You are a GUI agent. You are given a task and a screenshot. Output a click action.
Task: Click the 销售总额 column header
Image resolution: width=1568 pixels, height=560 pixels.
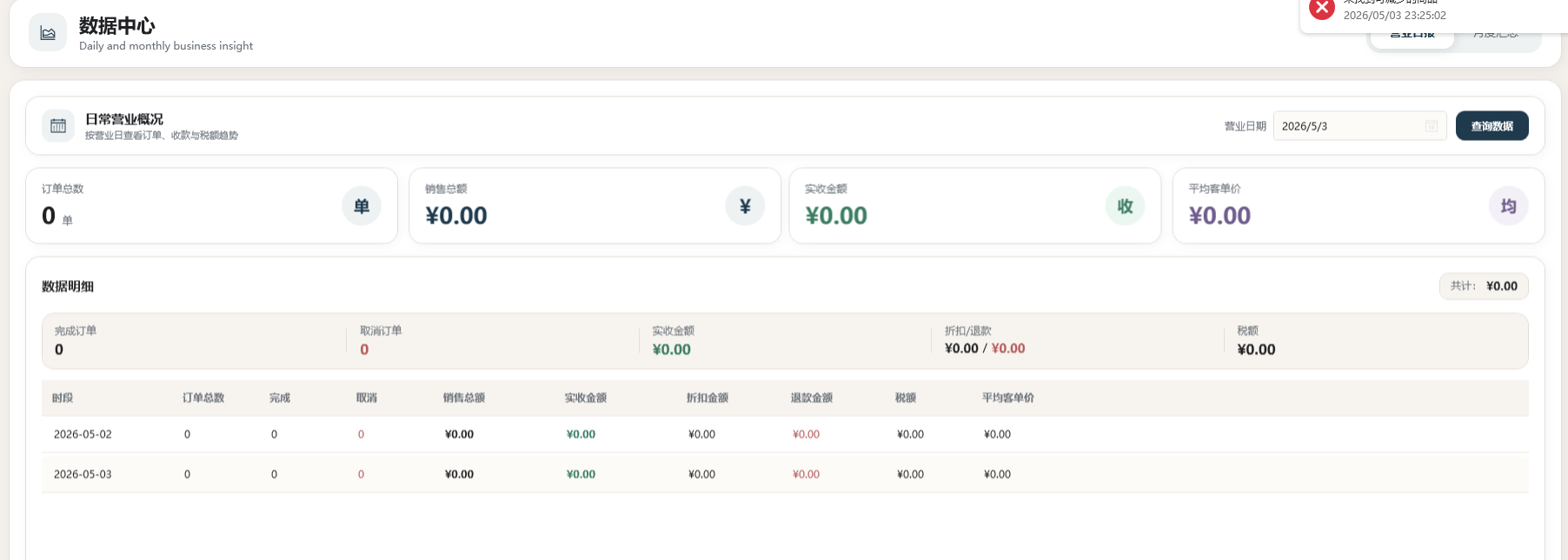(464, 398)
